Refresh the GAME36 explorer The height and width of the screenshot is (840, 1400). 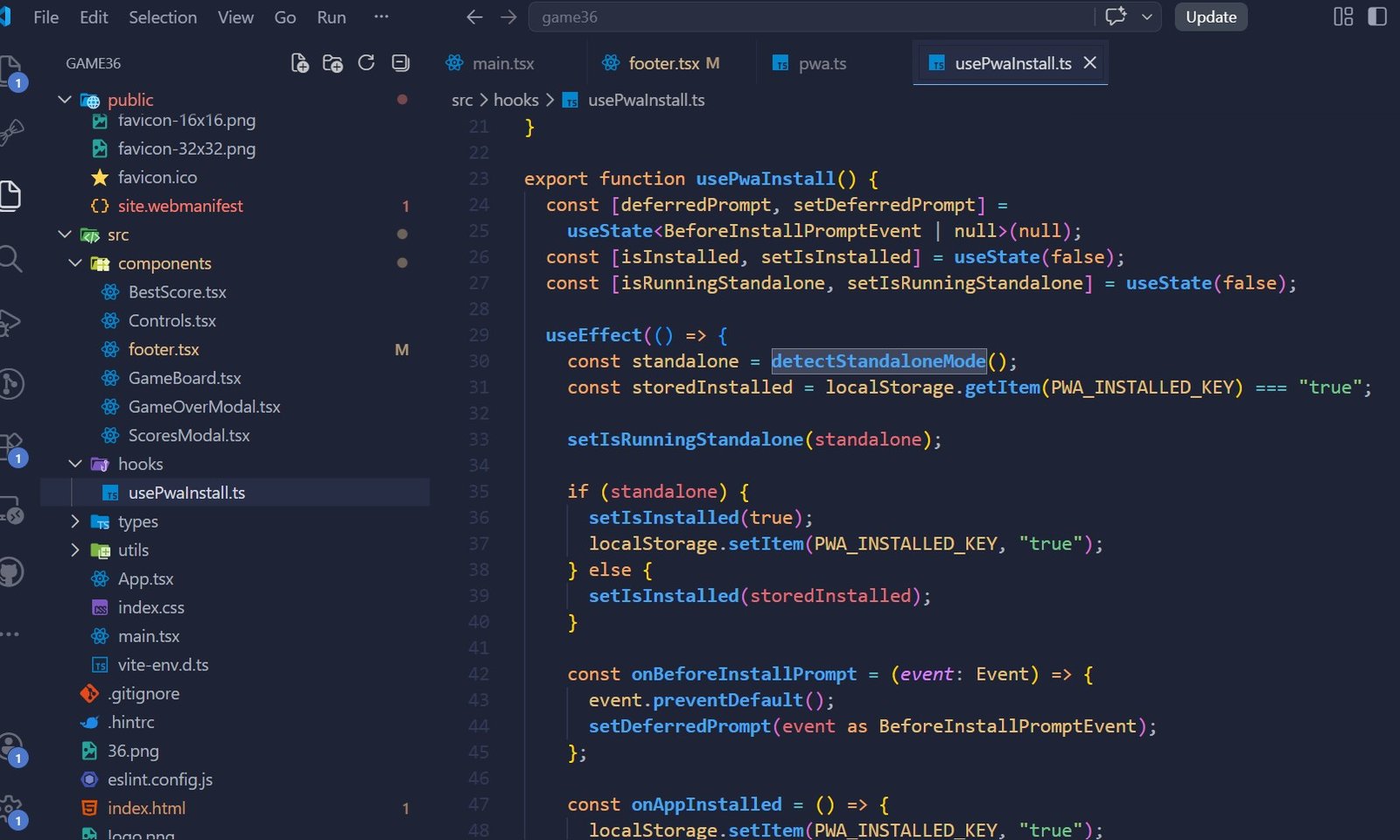click(x=367, y=63)
